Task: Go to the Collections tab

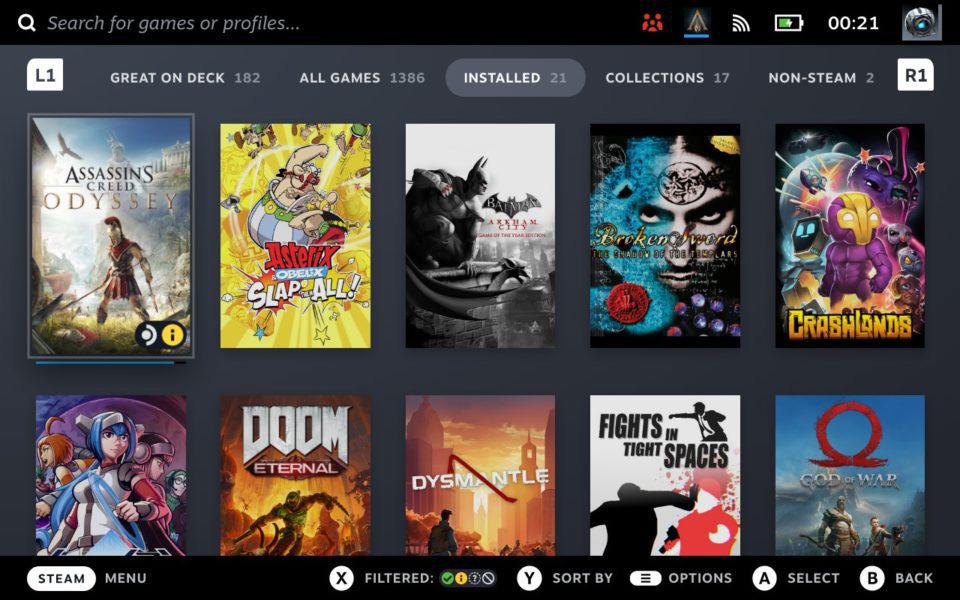Action: click(x=667, y=77)
